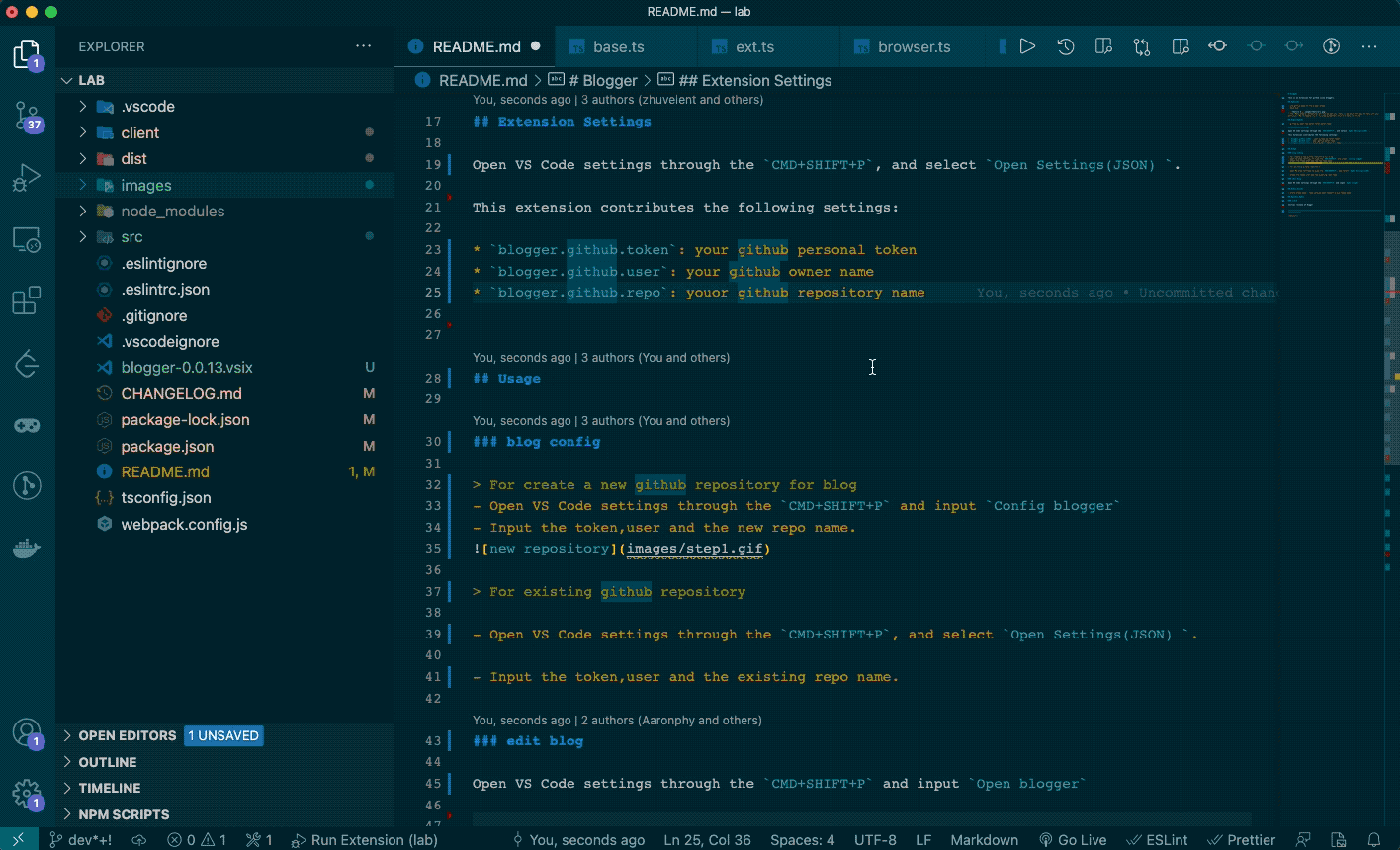Open package.json file
The image size is (1400, 850).
[225, 446]
